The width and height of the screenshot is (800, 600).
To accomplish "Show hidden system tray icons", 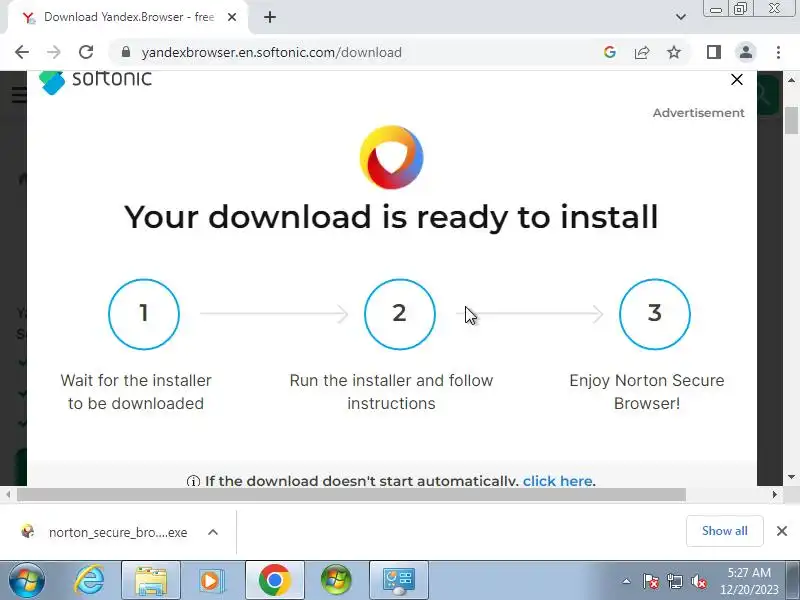I will pyautogui.click(x=627, y=581).
